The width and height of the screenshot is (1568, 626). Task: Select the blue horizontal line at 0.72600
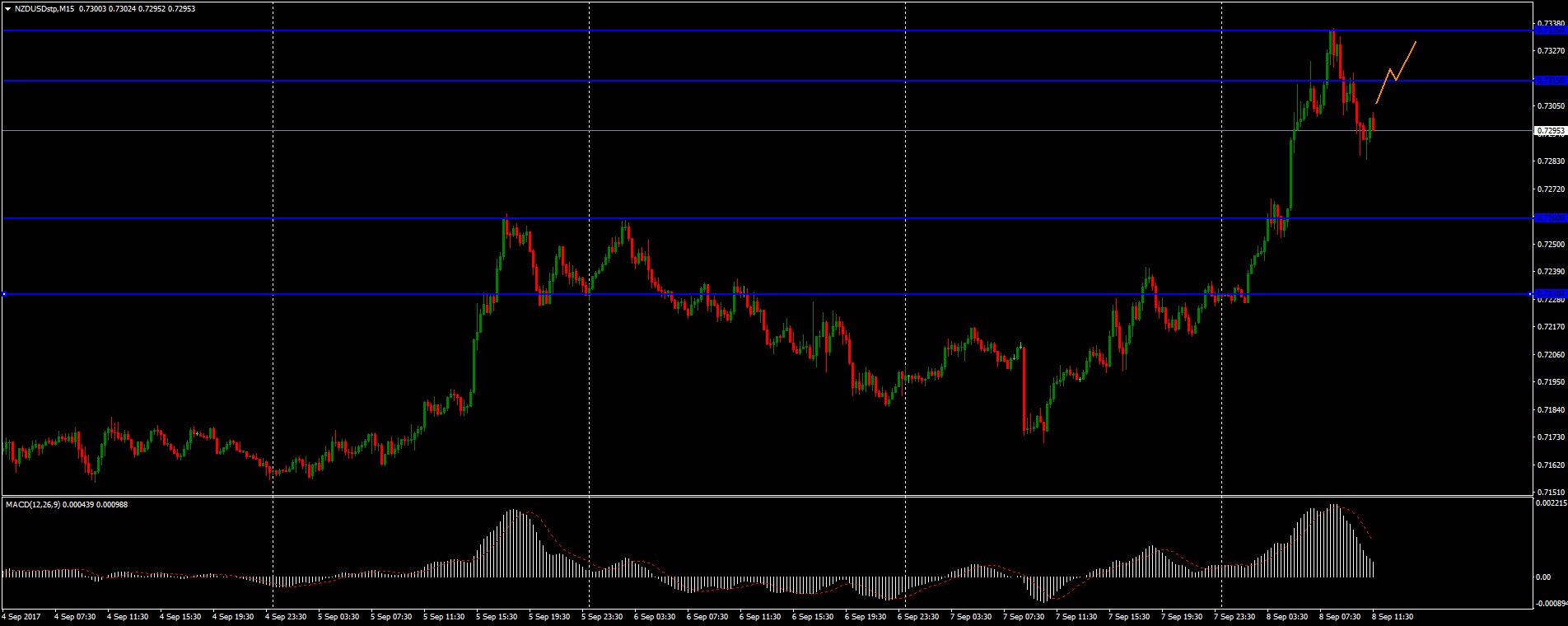[767, 218]
